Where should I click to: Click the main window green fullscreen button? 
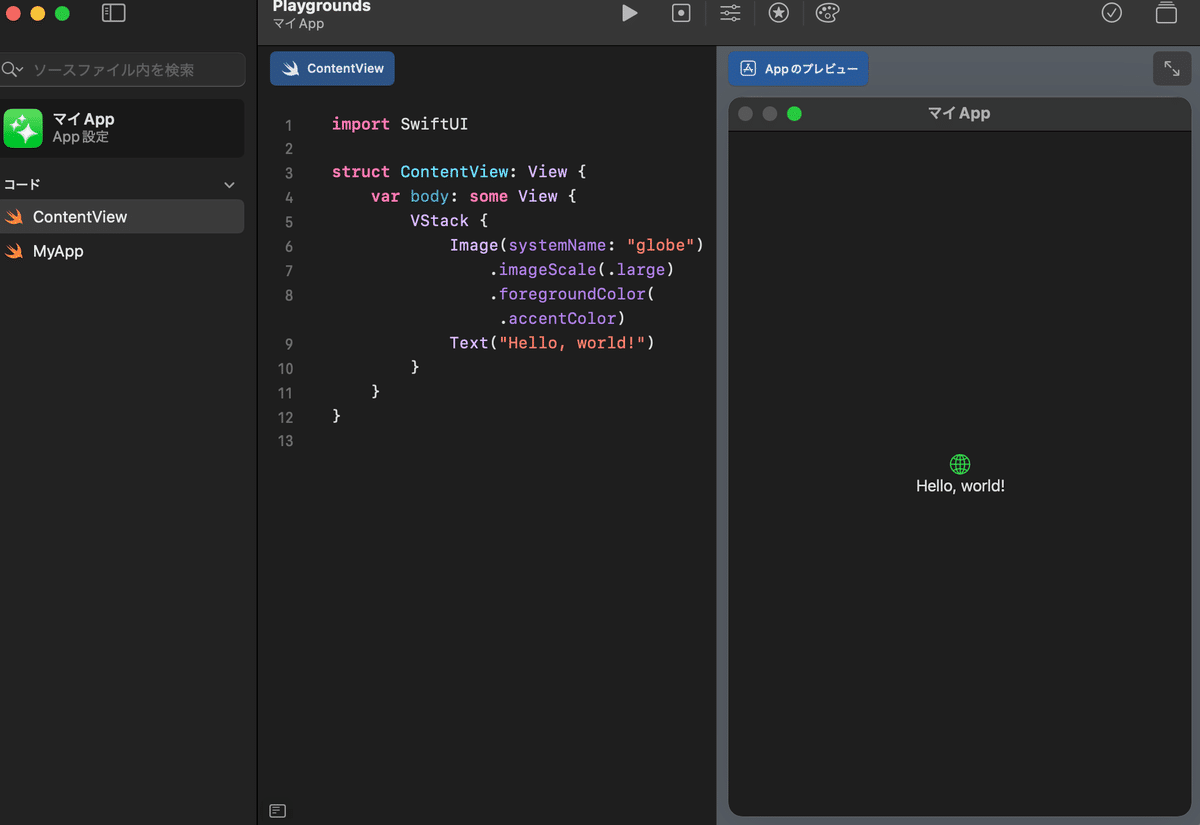pyautogui.click(x=62, y=13)
